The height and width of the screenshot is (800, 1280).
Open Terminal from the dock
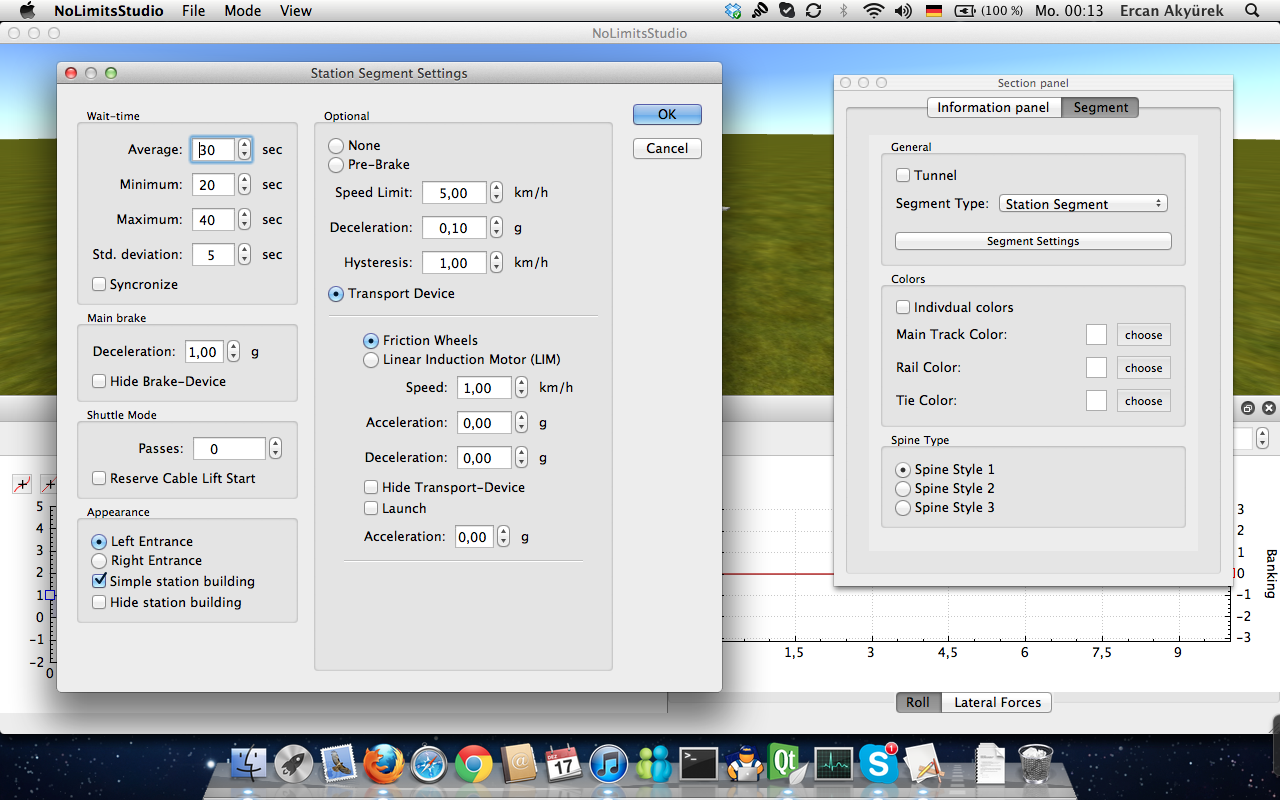click(698, 765)
